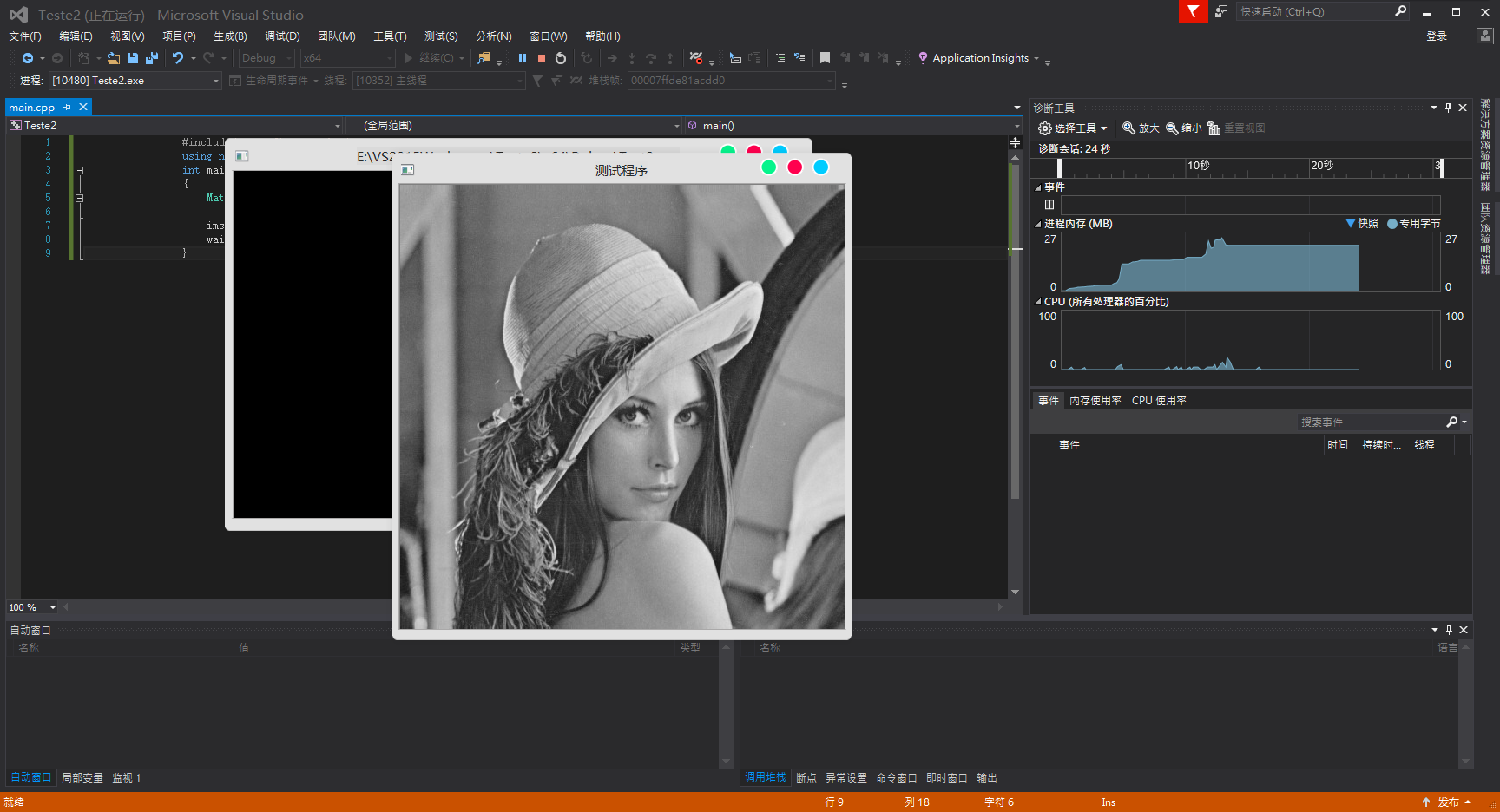Click the Lena image in 测试程序 window
This screenshot has width=1500, height=812.
pos(622,407)
